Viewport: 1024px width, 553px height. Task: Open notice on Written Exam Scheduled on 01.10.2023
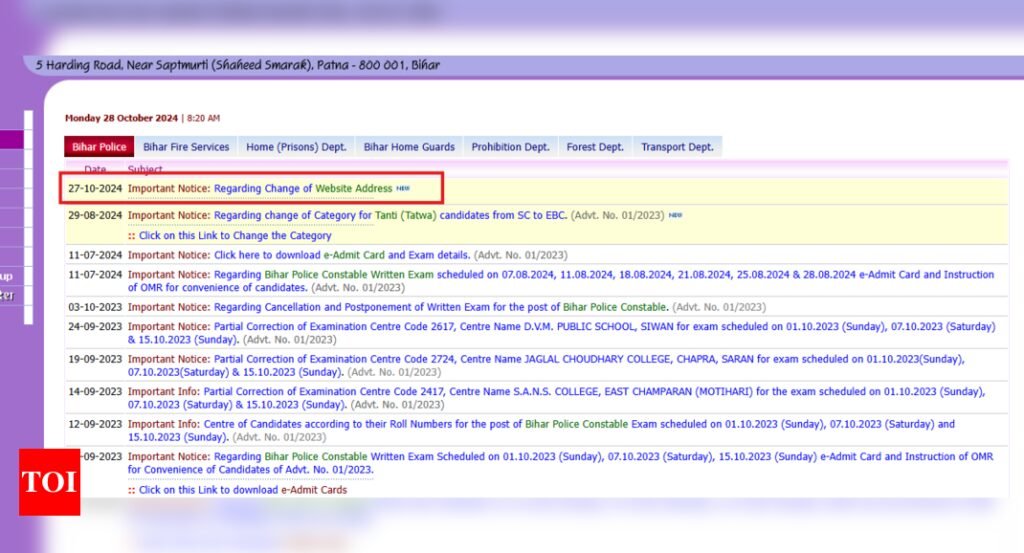[560, 463]
